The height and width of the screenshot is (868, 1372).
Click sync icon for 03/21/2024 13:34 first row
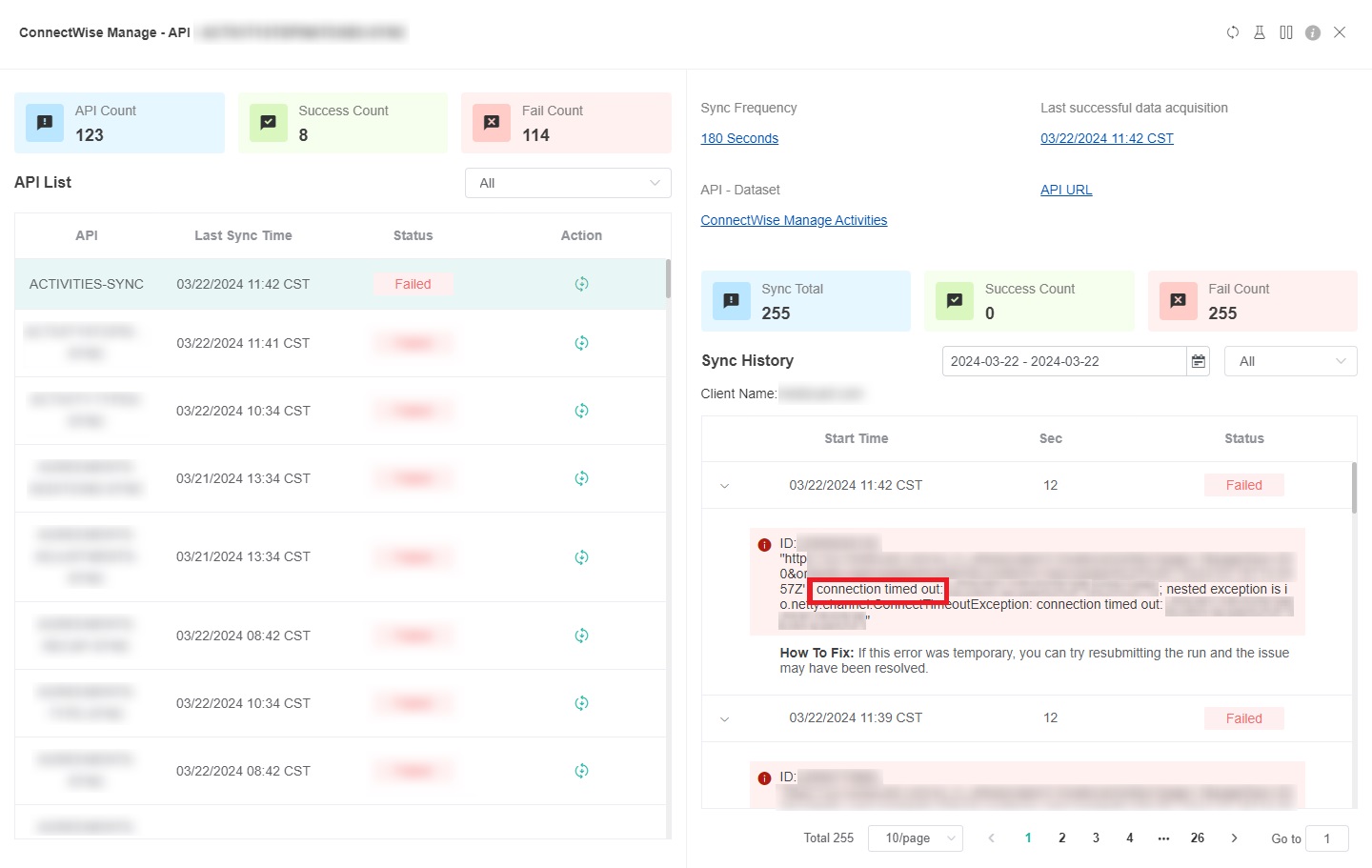point(581,478)
